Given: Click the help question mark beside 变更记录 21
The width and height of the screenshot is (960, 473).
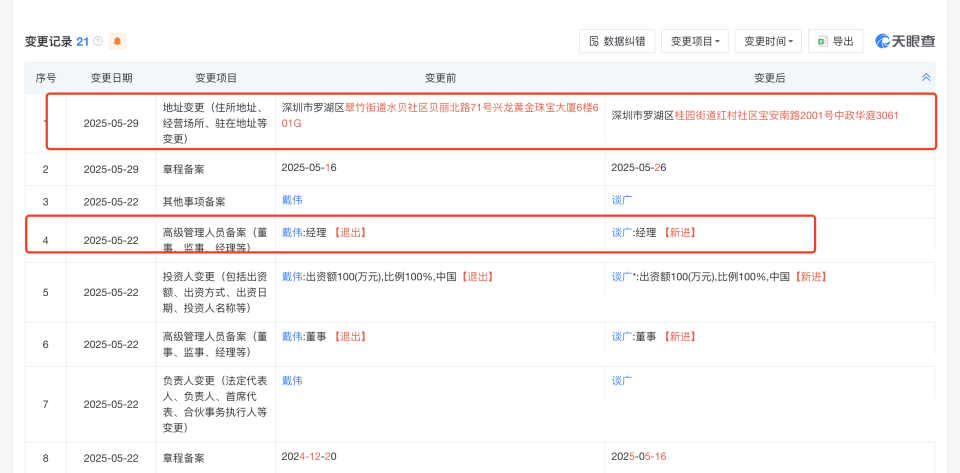Looking at the screenshot, I should 98,42.
